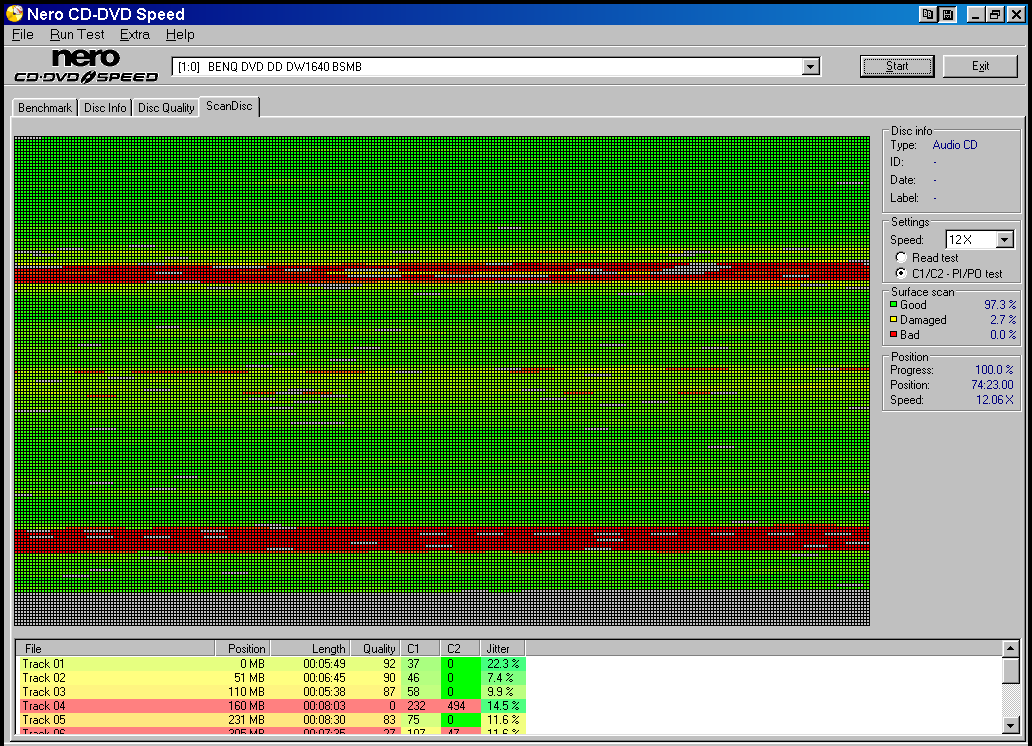Click the Jitter column header
This screenshot has width=1032, height=746.
coord(503,649)
